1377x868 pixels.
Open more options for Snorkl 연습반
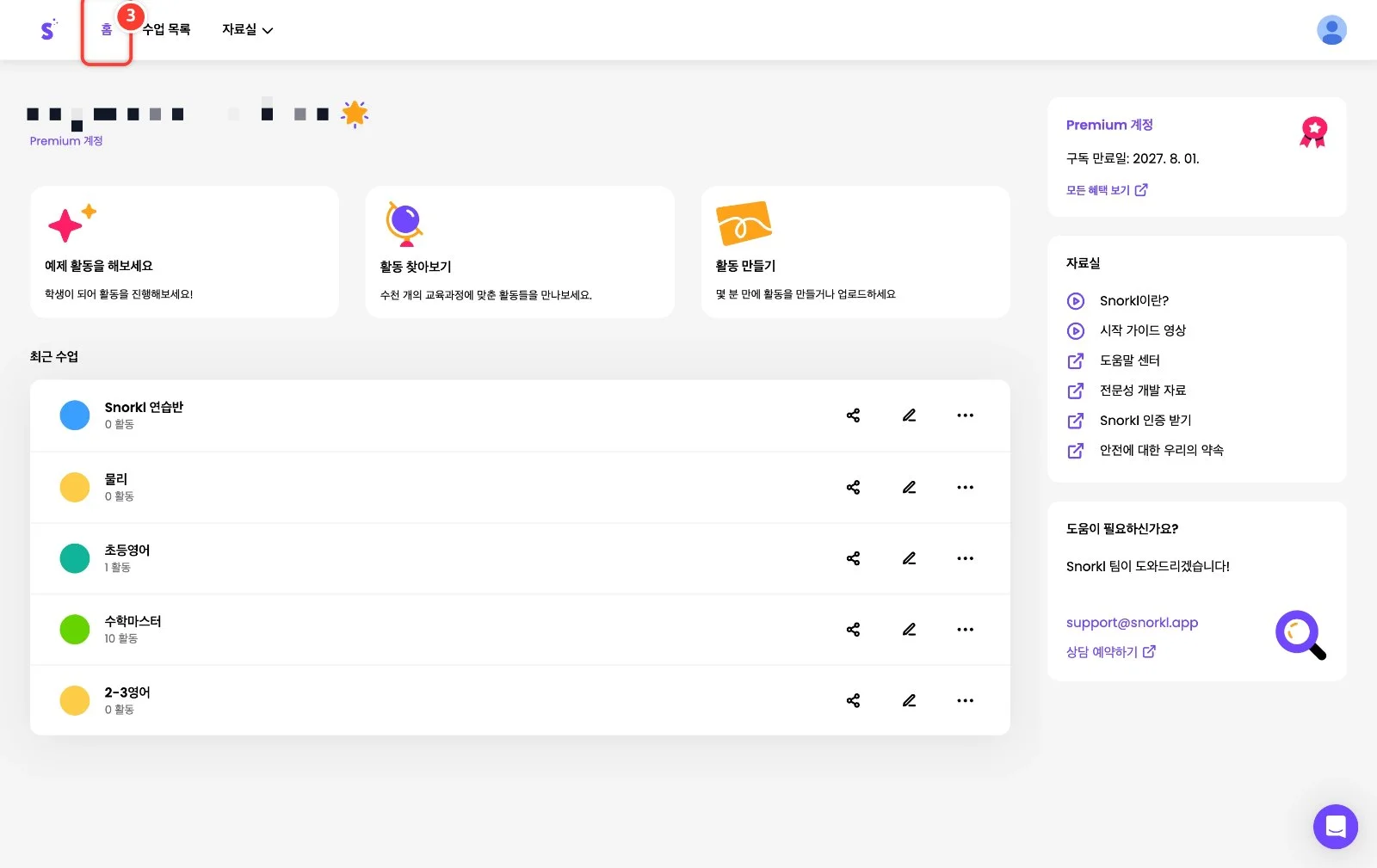(965, 416)
